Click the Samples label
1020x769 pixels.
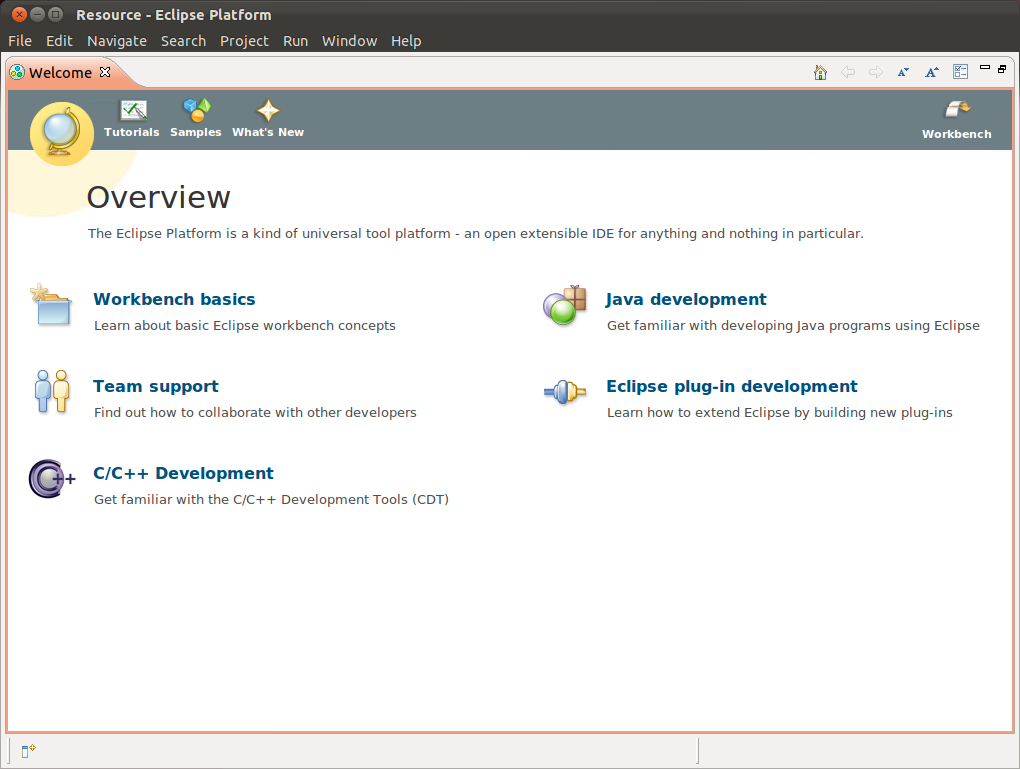coord(196,132)
